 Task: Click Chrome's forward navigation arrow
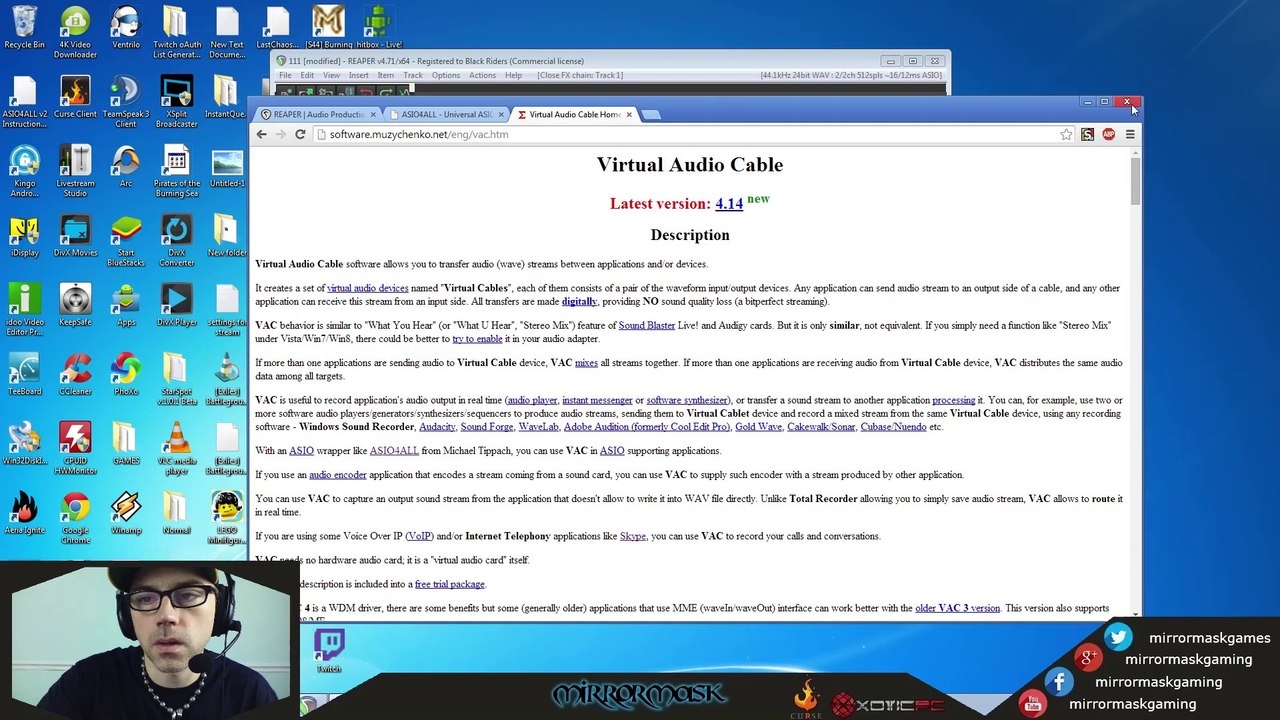pyautogui.click(x=281, y=134)
